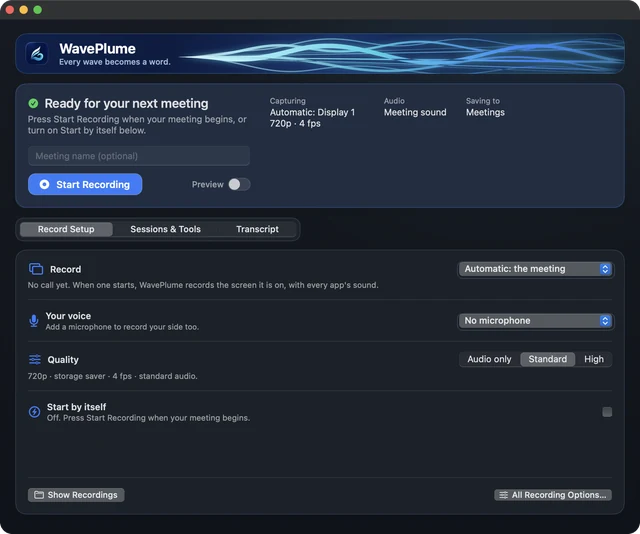Screen dimensions: 640x534
Task: Switch to the Record Setup tab
Action: (66, 229)
